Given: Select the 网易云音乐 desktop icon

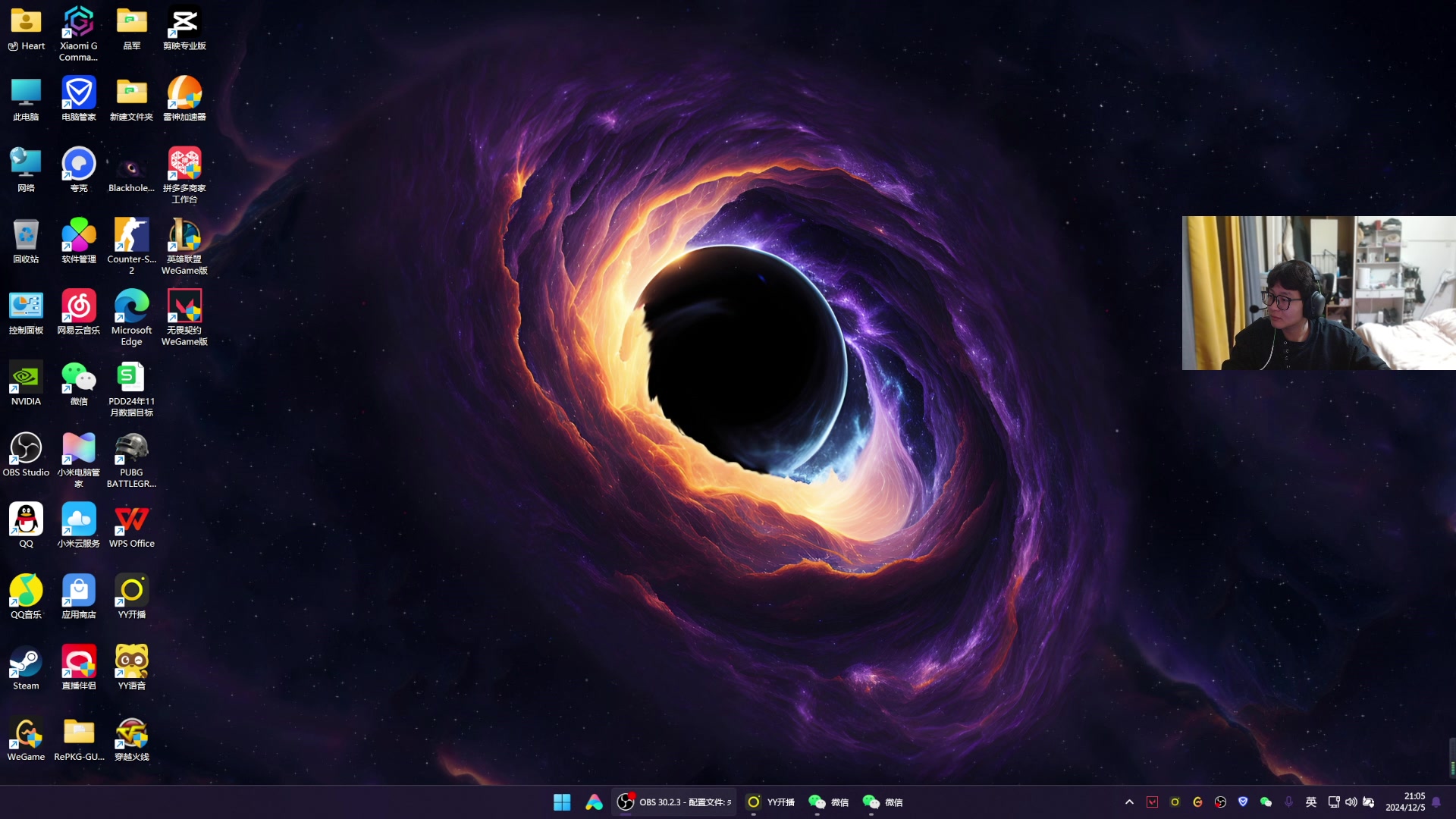Looking at the screenshot, I should [x=78, y=312].
